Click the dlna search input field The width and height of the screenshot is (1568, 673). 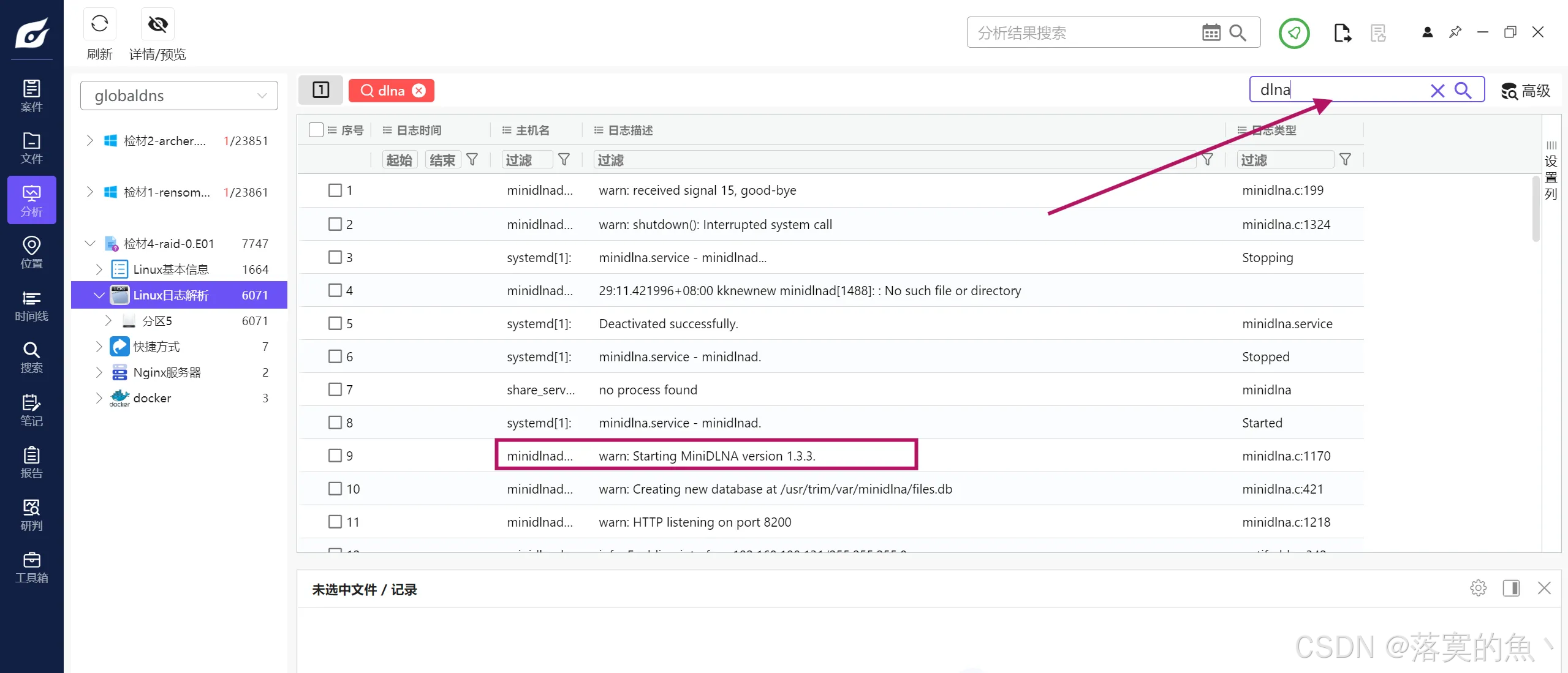pyautogui.click(x=1336, y=90)
